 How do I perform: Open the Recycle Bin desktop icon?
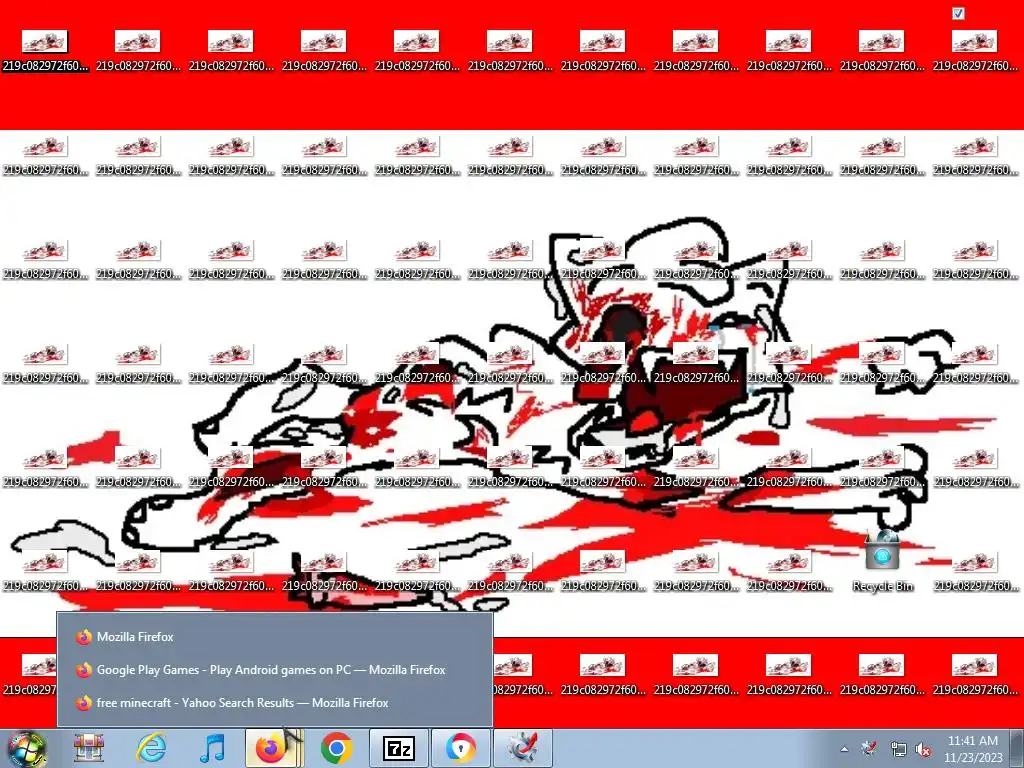(882, 562)
